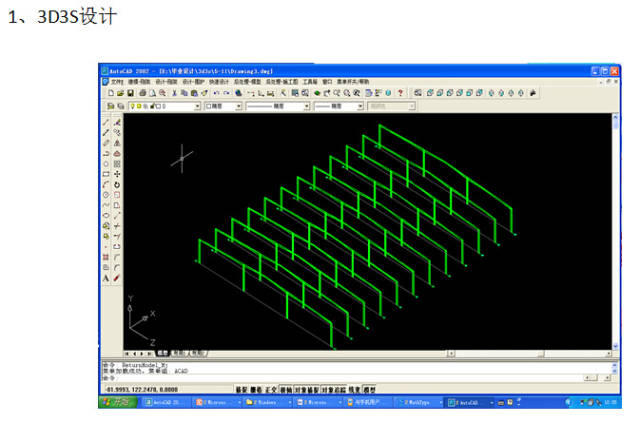
Task: Toggle 栅格 (grid) in the status bar
Action: tap(256, 390)
